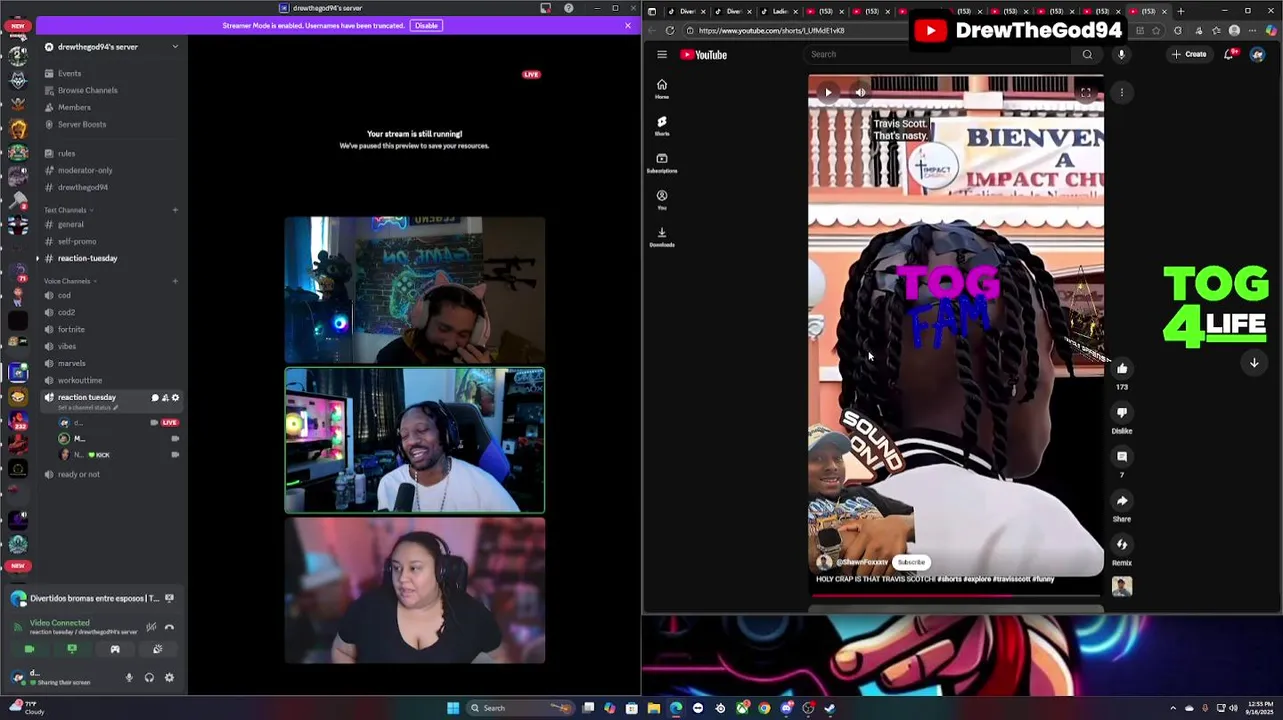Screen dimensions: 1283x720
Task: Like the Short with the thumbs up
Action: (1122, 369)
